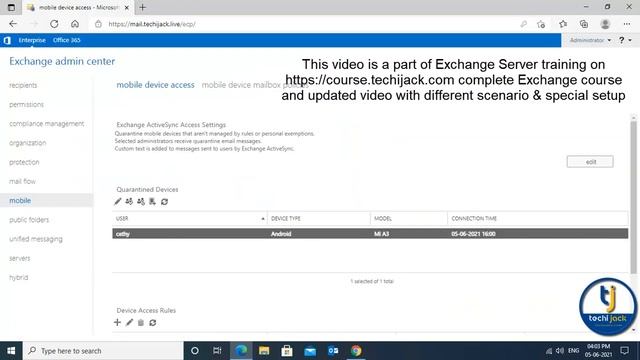Viewport: 640px width, 360px height.
Task: Open browser collections
Action: [584, 24]
